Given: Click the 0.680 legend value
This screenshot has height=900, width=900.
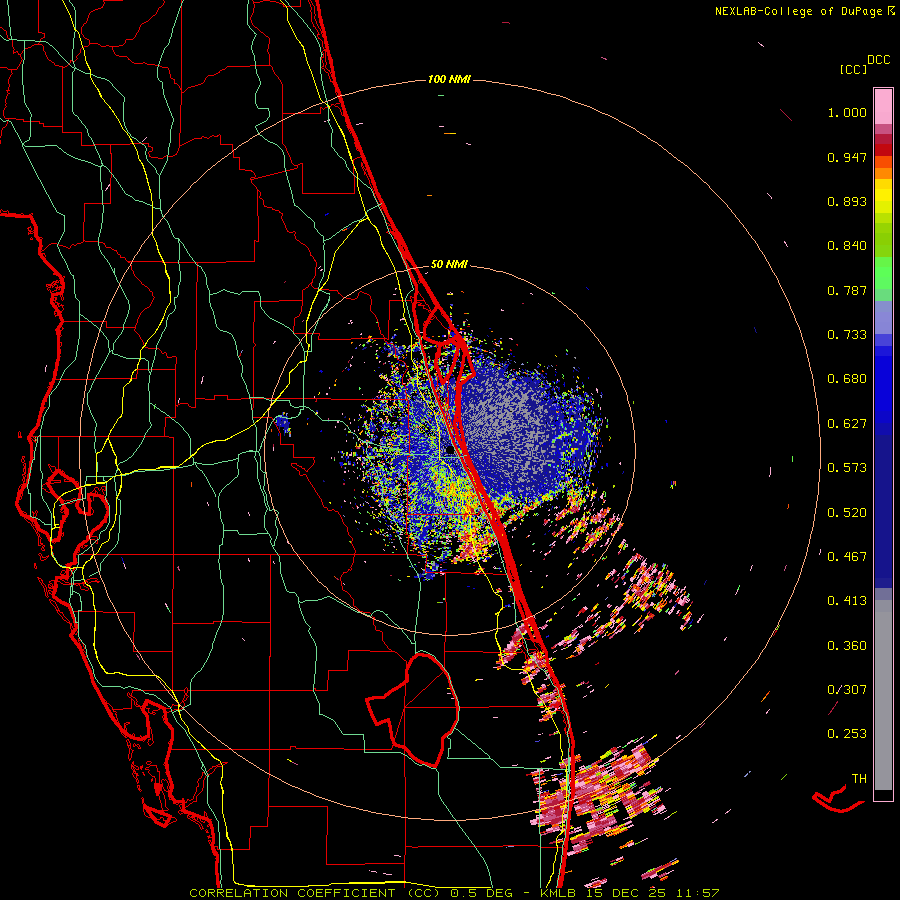Looking at the screenshot, I should (847, 379).
